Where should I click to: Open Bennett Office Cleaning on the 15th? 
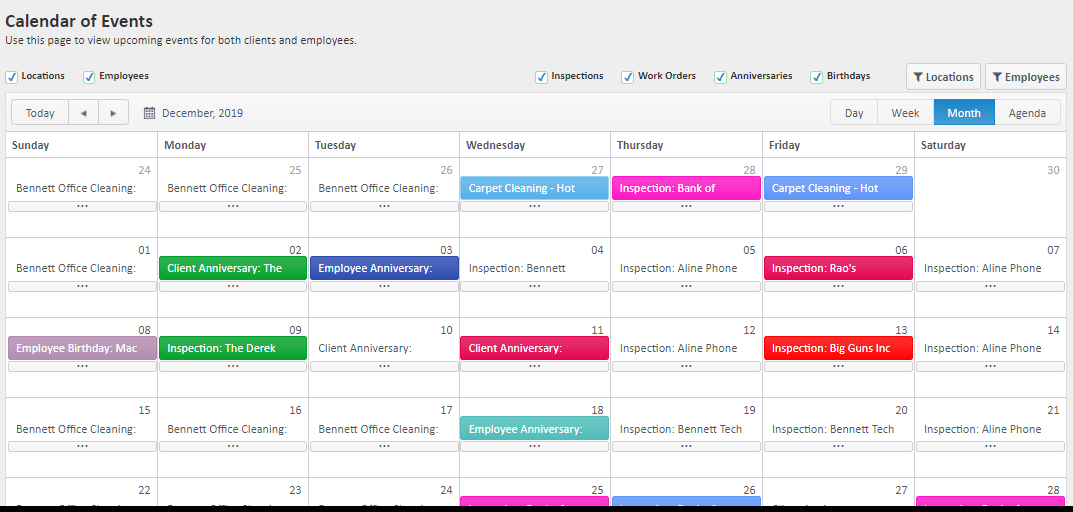pyautogui.click(x=82, y=428)
